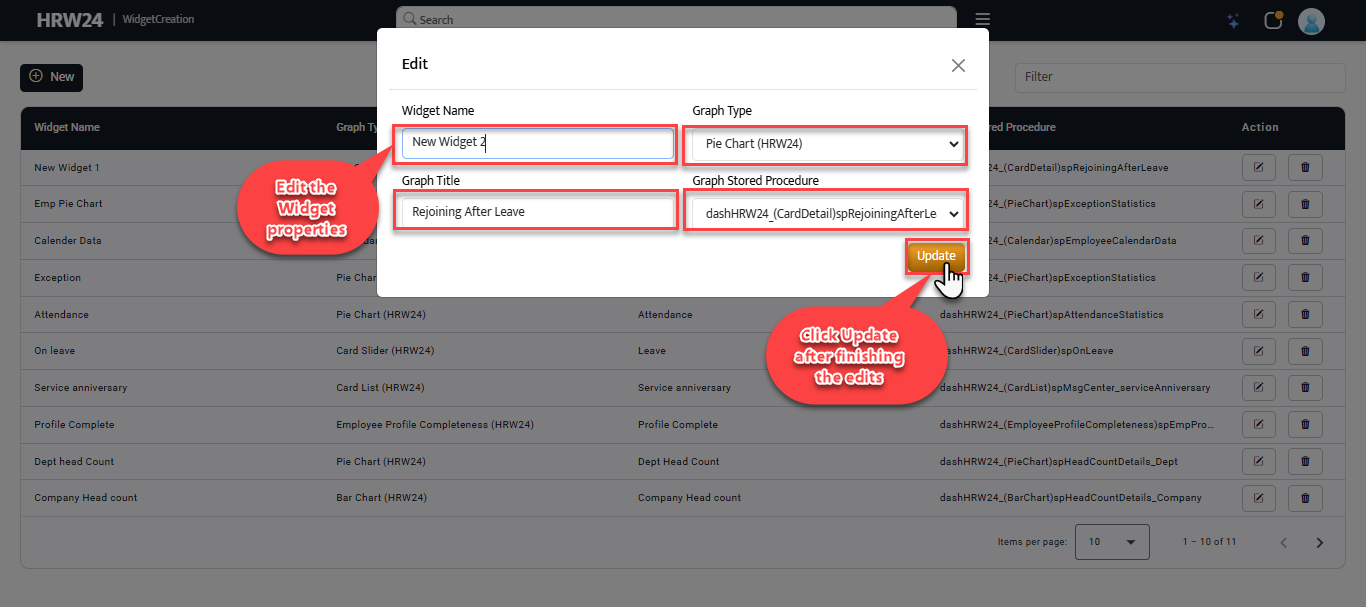Delete the Calender Data widget row
The image size is (1366, 607).
coord(1305,241)
